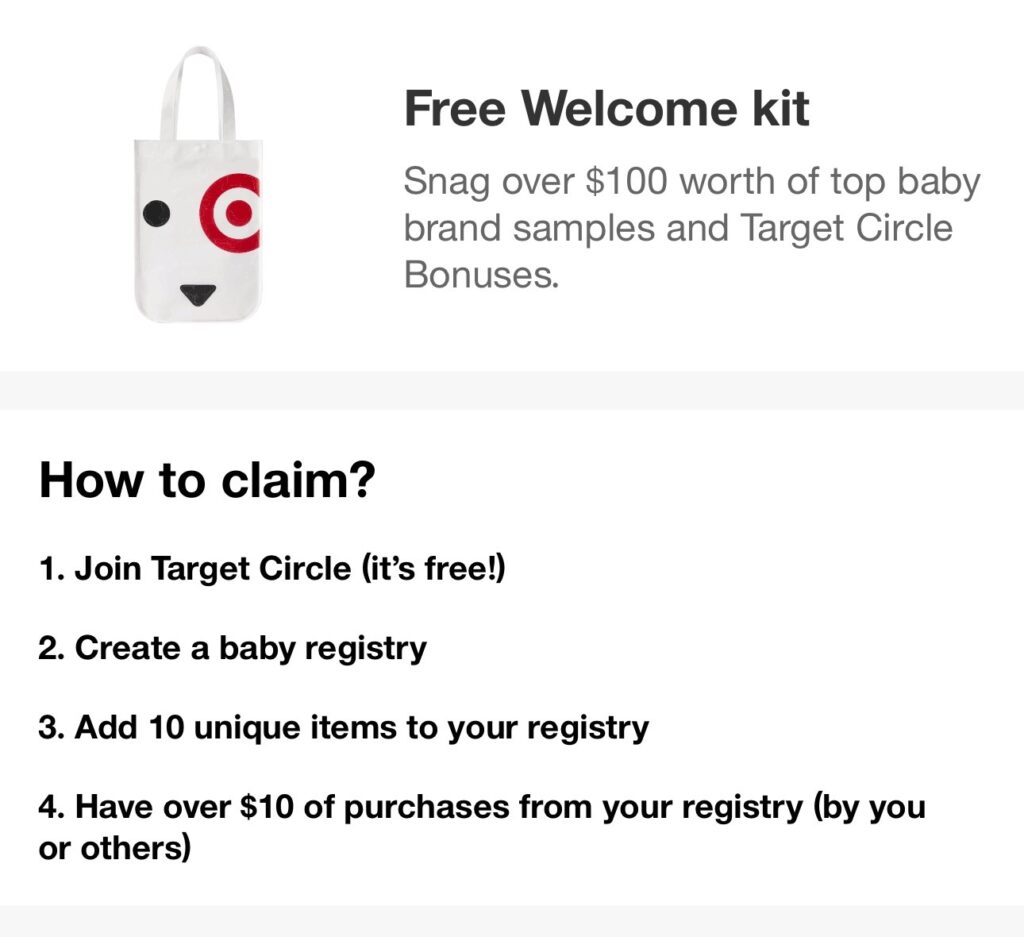The height and width of the screenshot is (937, 1024).
Task: Click step 4 about $10 of purchases
Action: pos(482,827)
